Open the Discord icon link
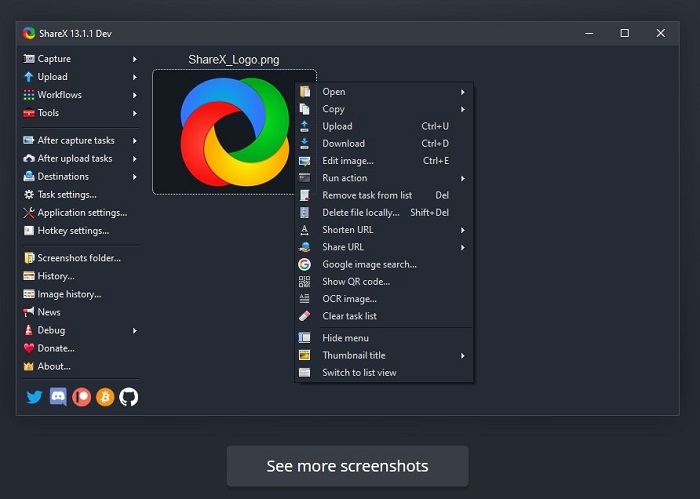 58,396
